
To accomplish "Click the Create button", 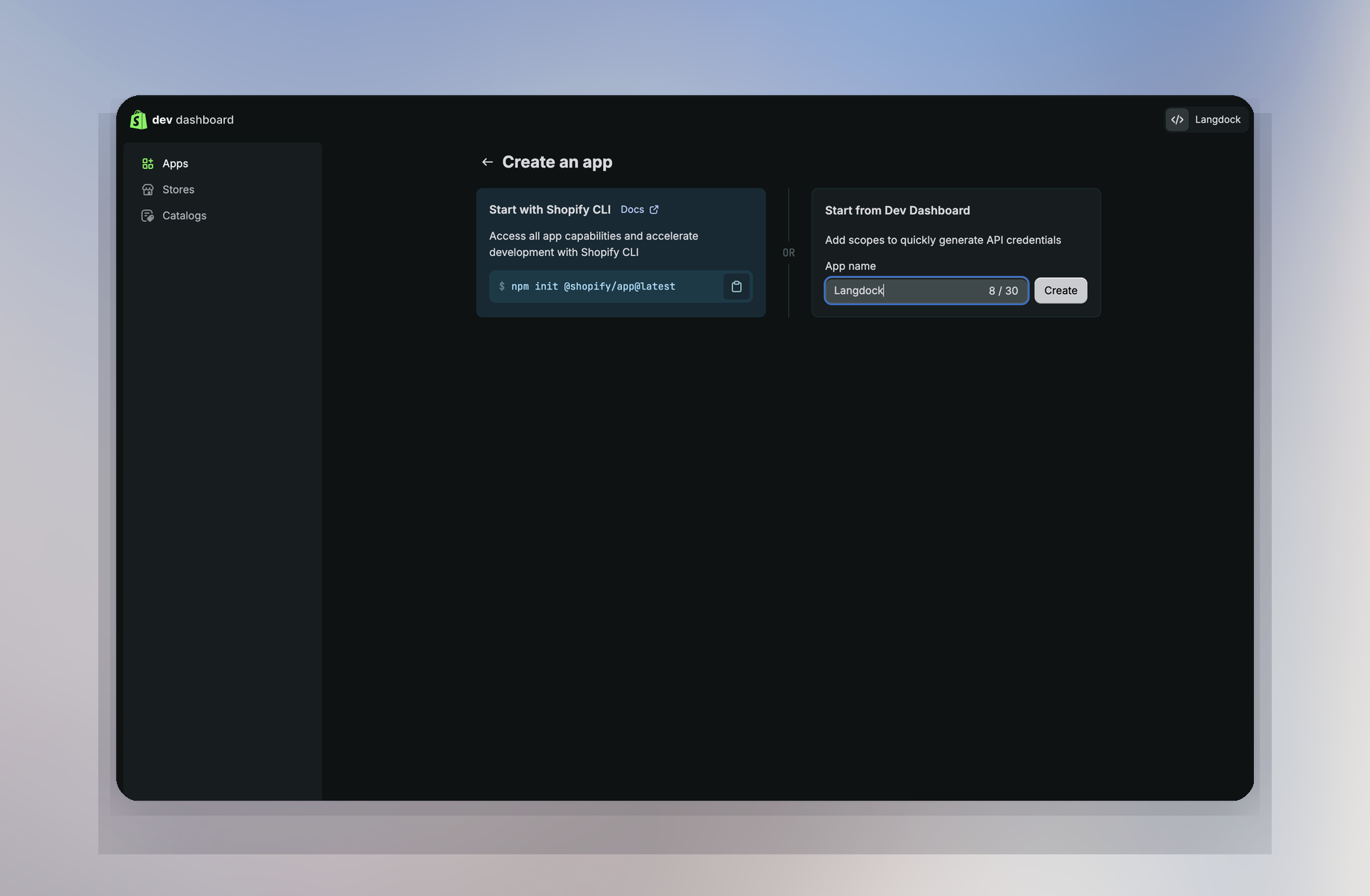I will (1060, 290).
